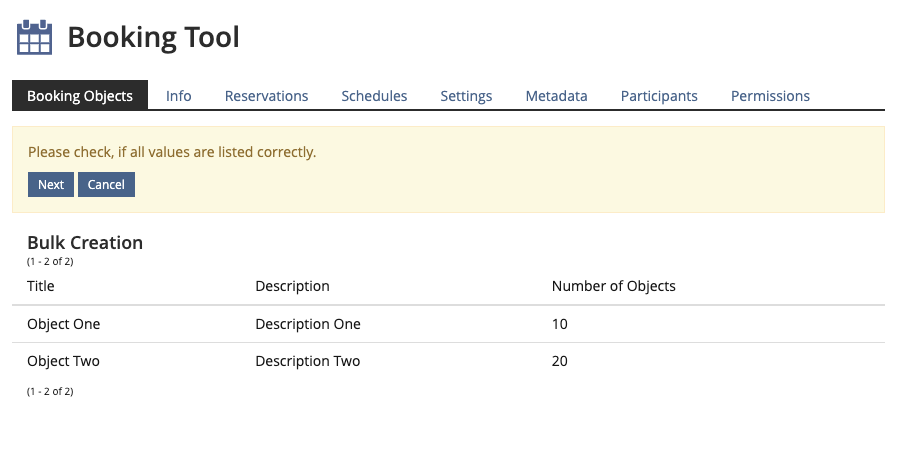The height and width of the screenshot is (465, 897).
Task: Open the Permissions tab
Action: point(770,96)
